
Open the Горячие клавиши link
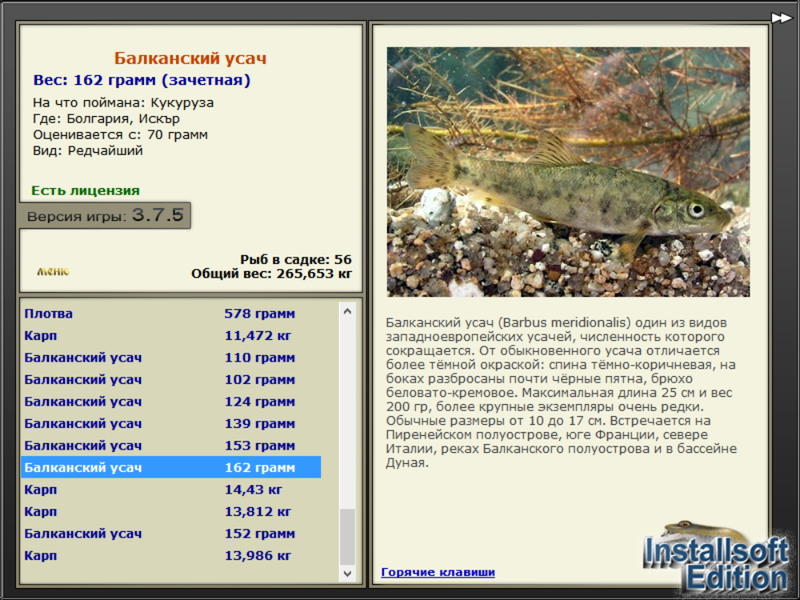click(438, 572)
